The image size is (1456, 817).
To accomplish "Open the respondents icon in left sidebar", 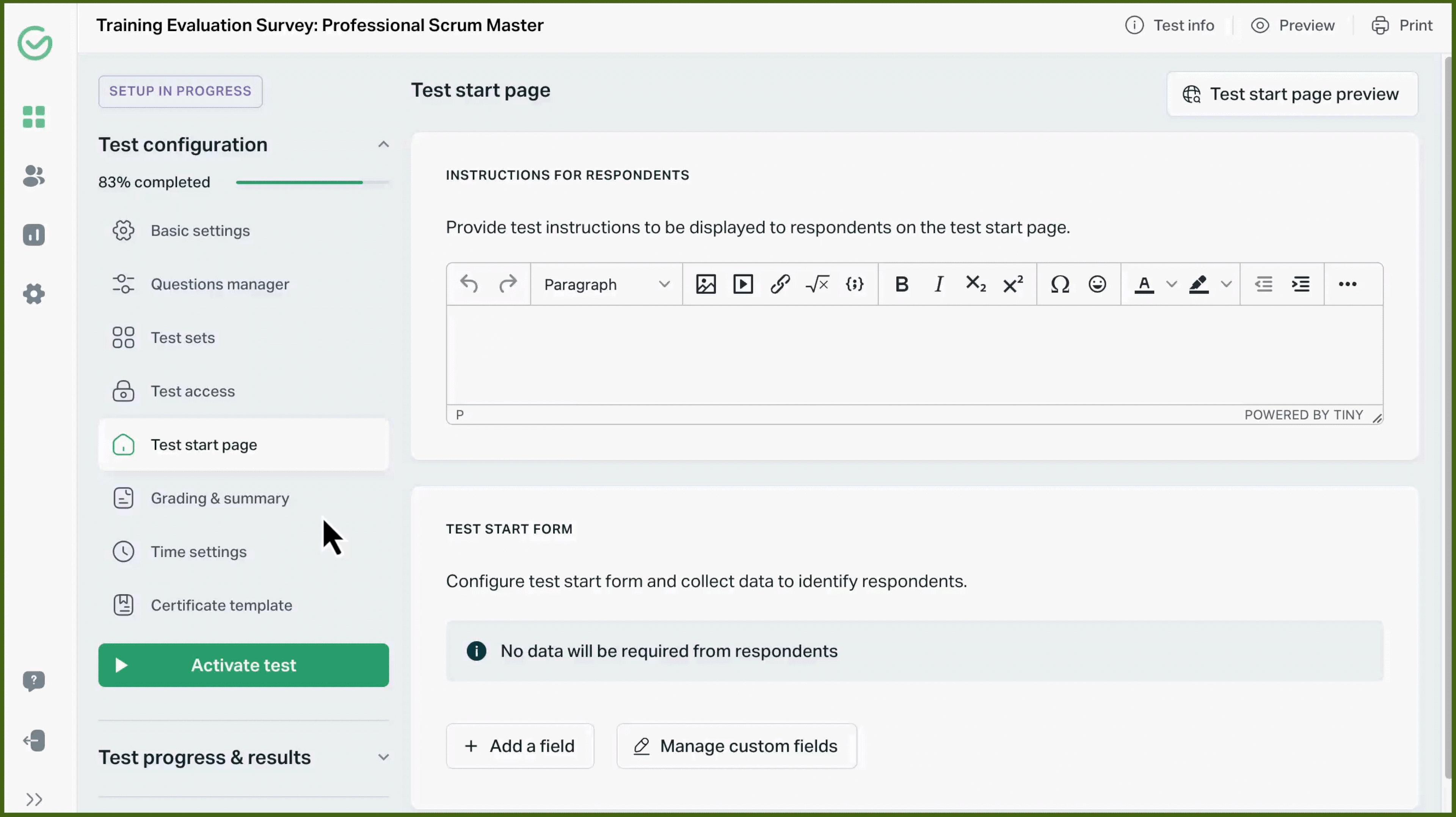I will coord(34,176).
